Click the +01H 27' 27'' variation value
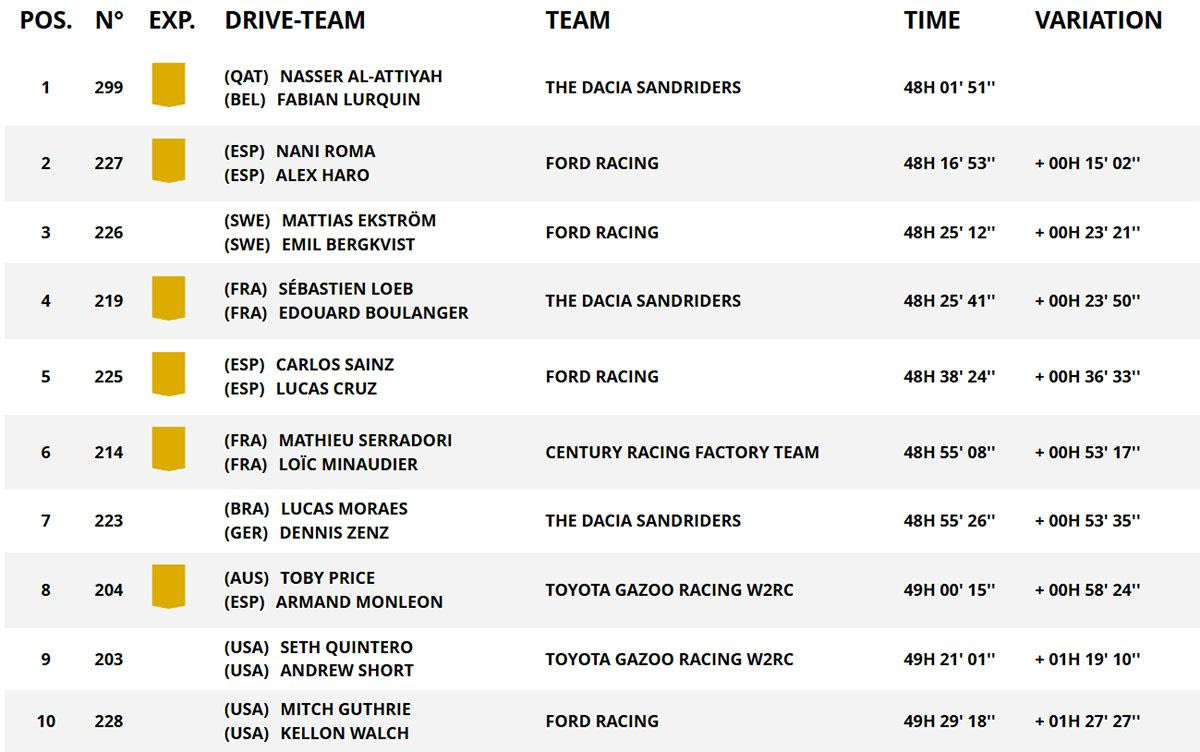 [1087, 721]
